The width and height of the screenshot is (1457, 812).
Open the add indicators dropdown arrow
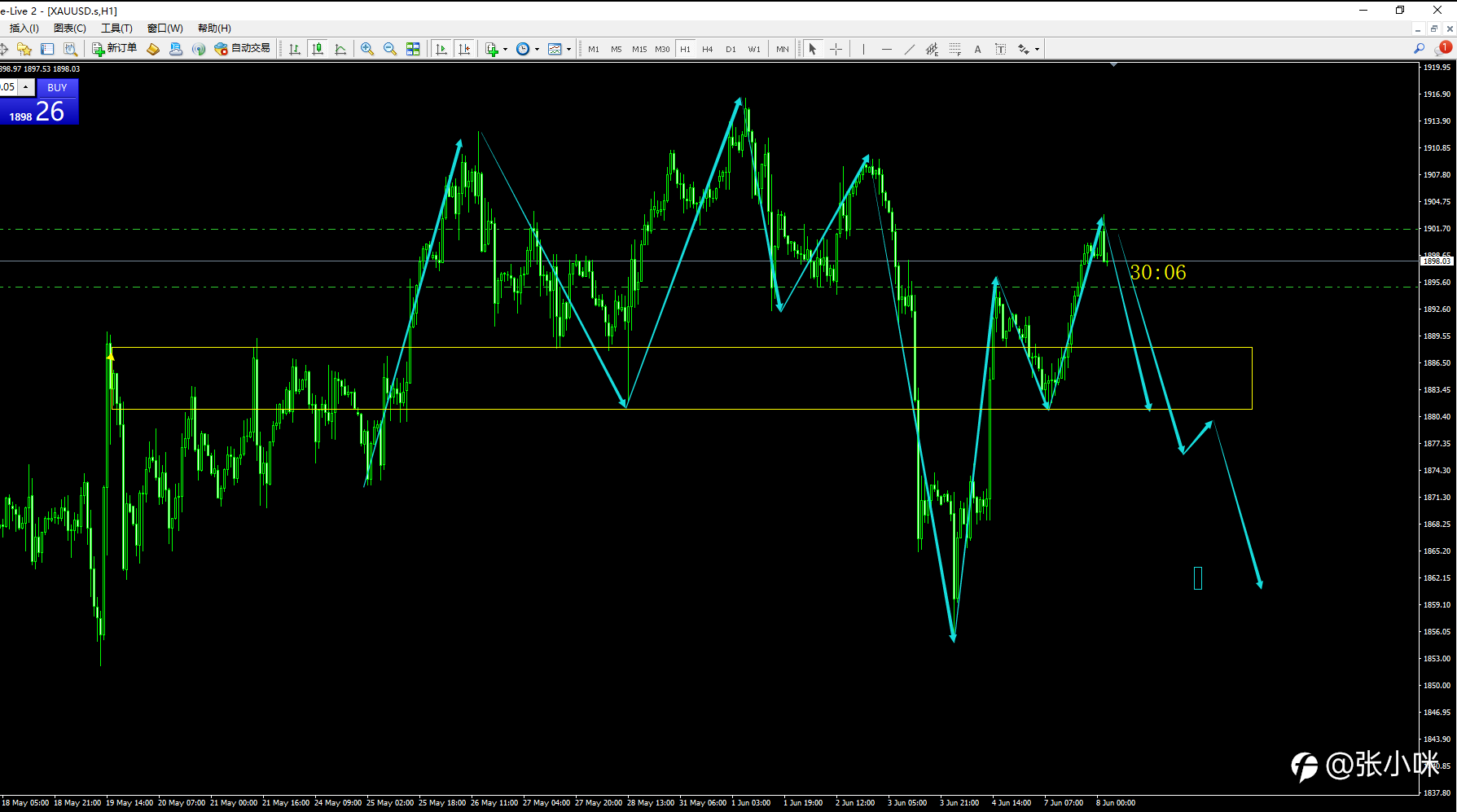click(x=505, y=50)
